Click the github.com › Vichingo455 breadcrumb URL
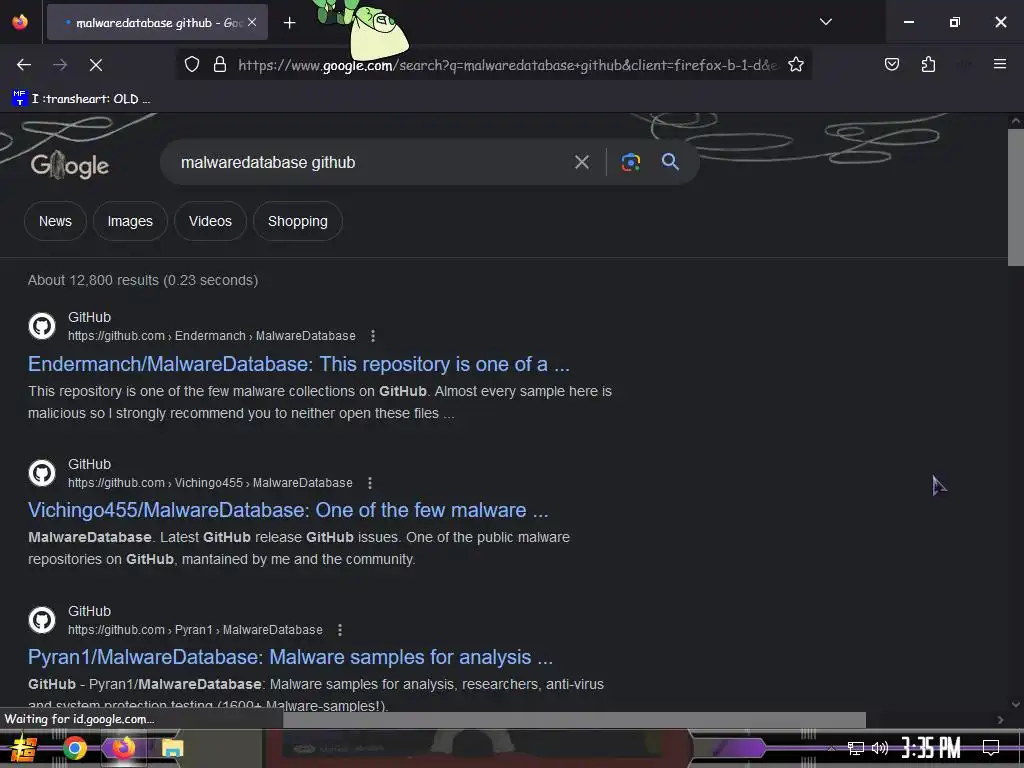The width and height of the screenshot is (1024, 768). [210, 483]
